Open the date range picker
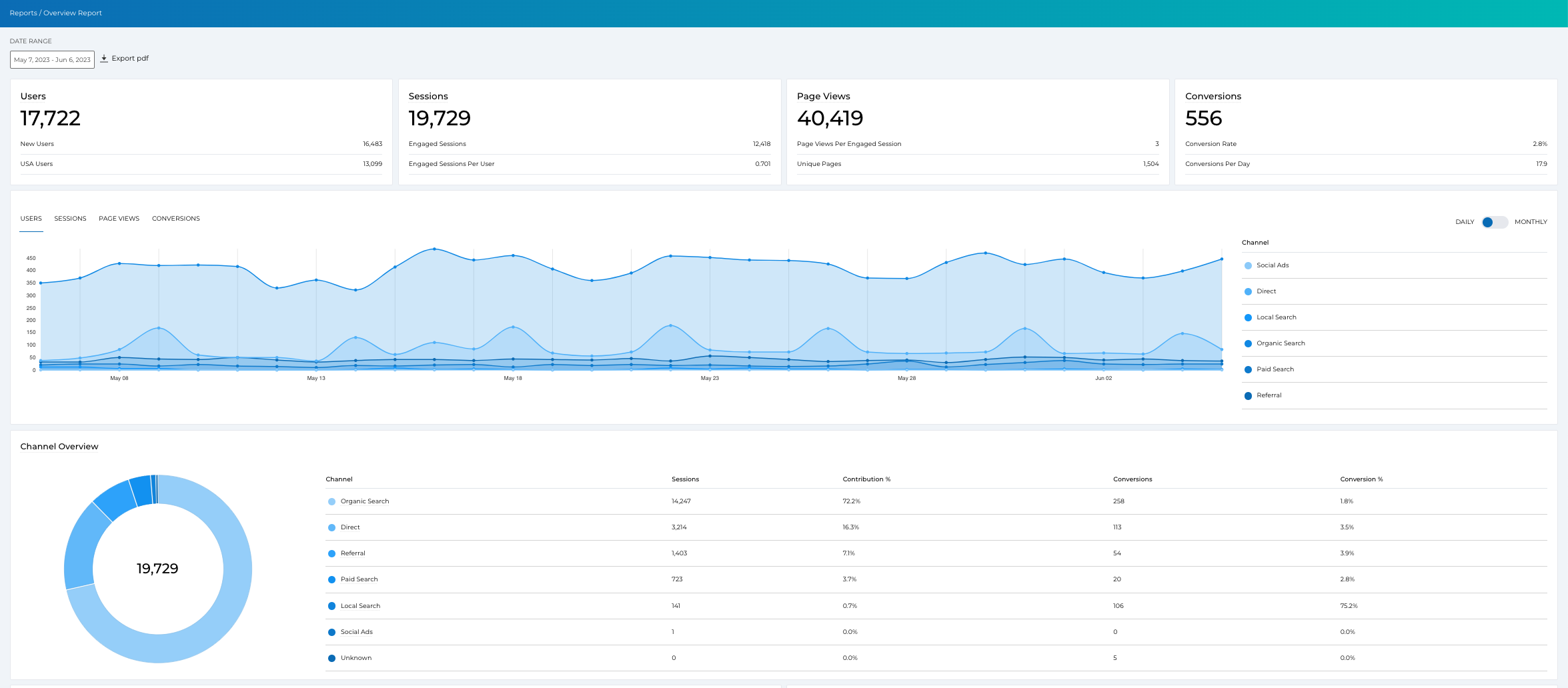1568x688 pixels. 52,60
